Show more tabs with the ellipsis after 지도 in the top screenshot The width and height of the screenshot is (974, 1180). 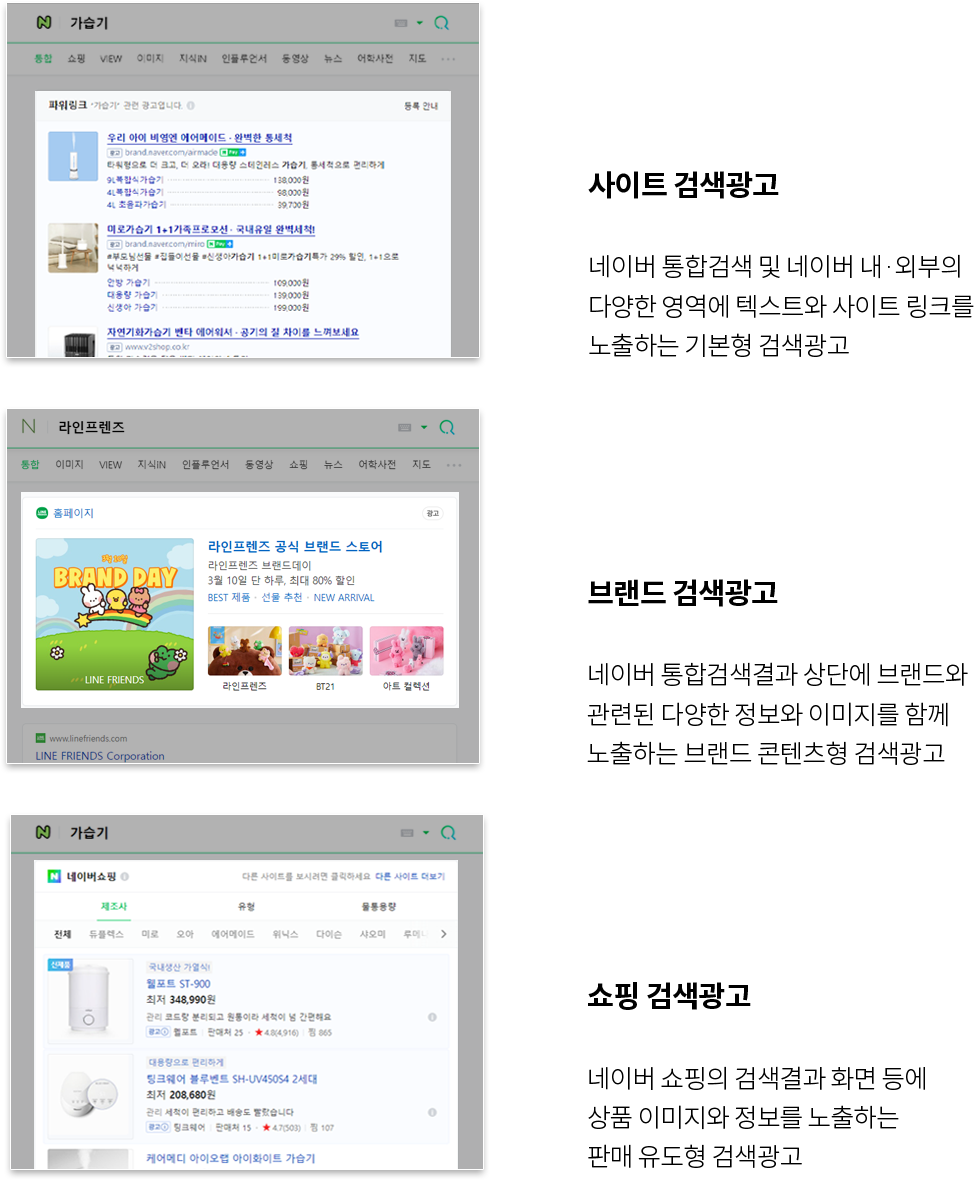[x=449, y=59]
